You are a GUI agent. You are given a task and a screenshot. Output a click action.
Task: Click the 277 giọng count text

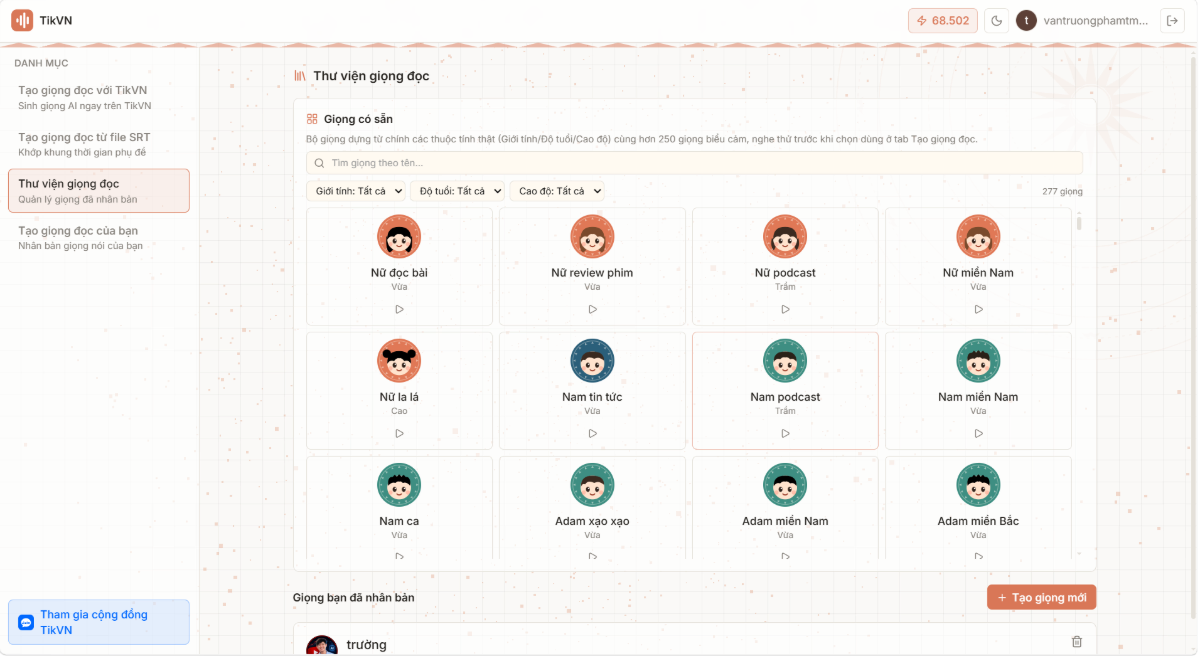click(x=1062, y=191)
